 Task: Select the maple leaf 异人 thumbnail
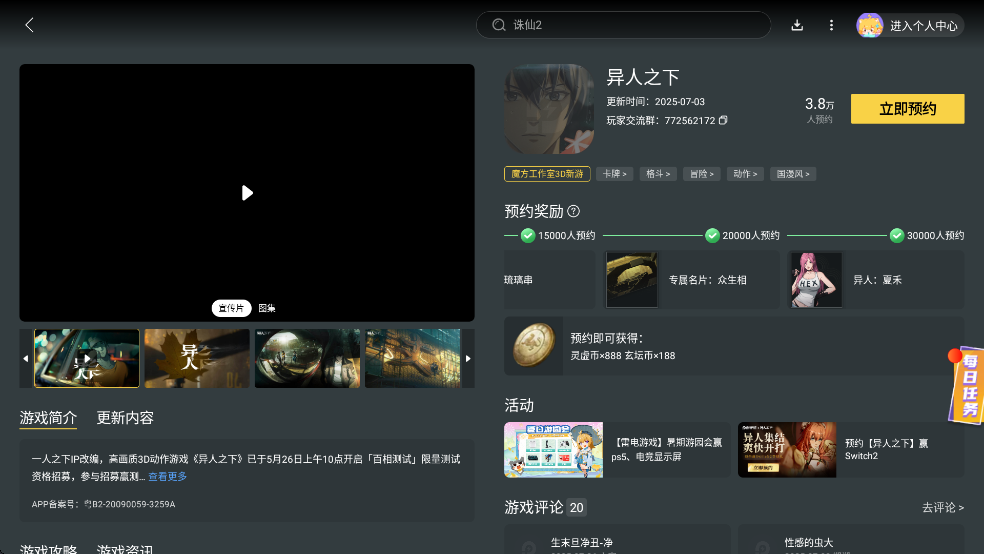pyautogui.click(x=197, y=358)
